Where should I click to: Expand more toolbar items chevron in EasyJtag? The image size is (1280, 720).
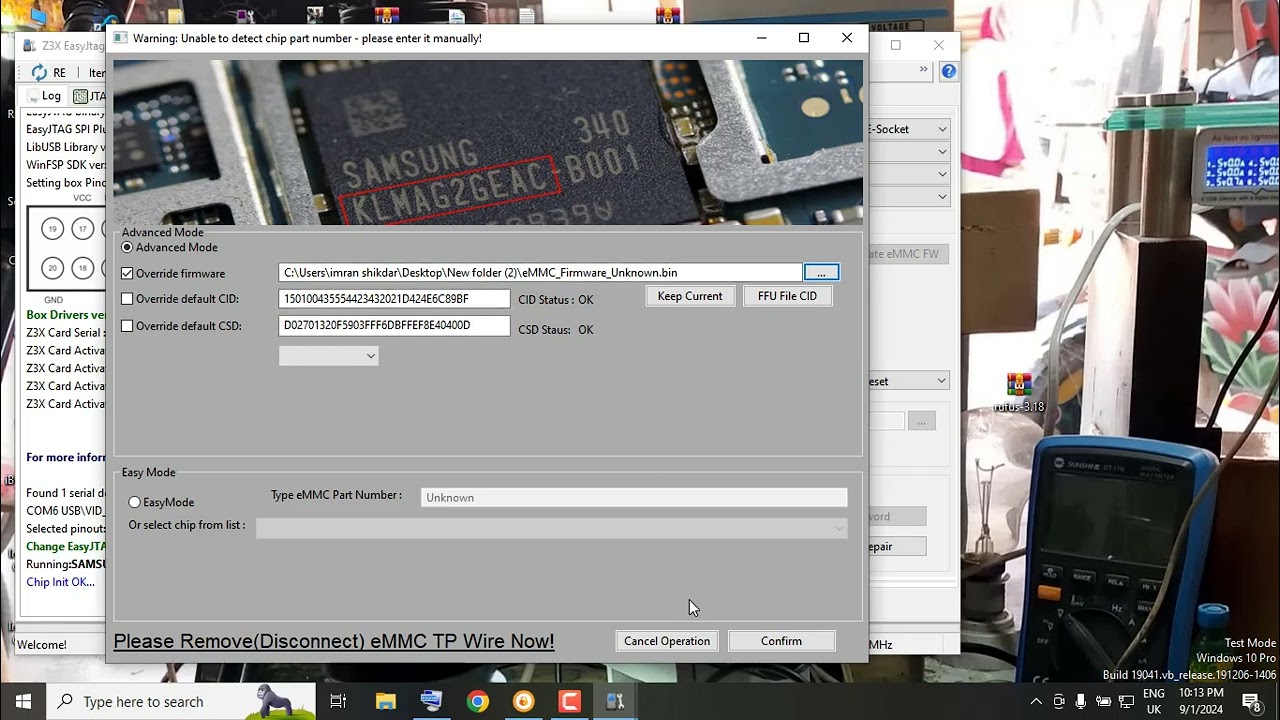(x=923, y=70)
